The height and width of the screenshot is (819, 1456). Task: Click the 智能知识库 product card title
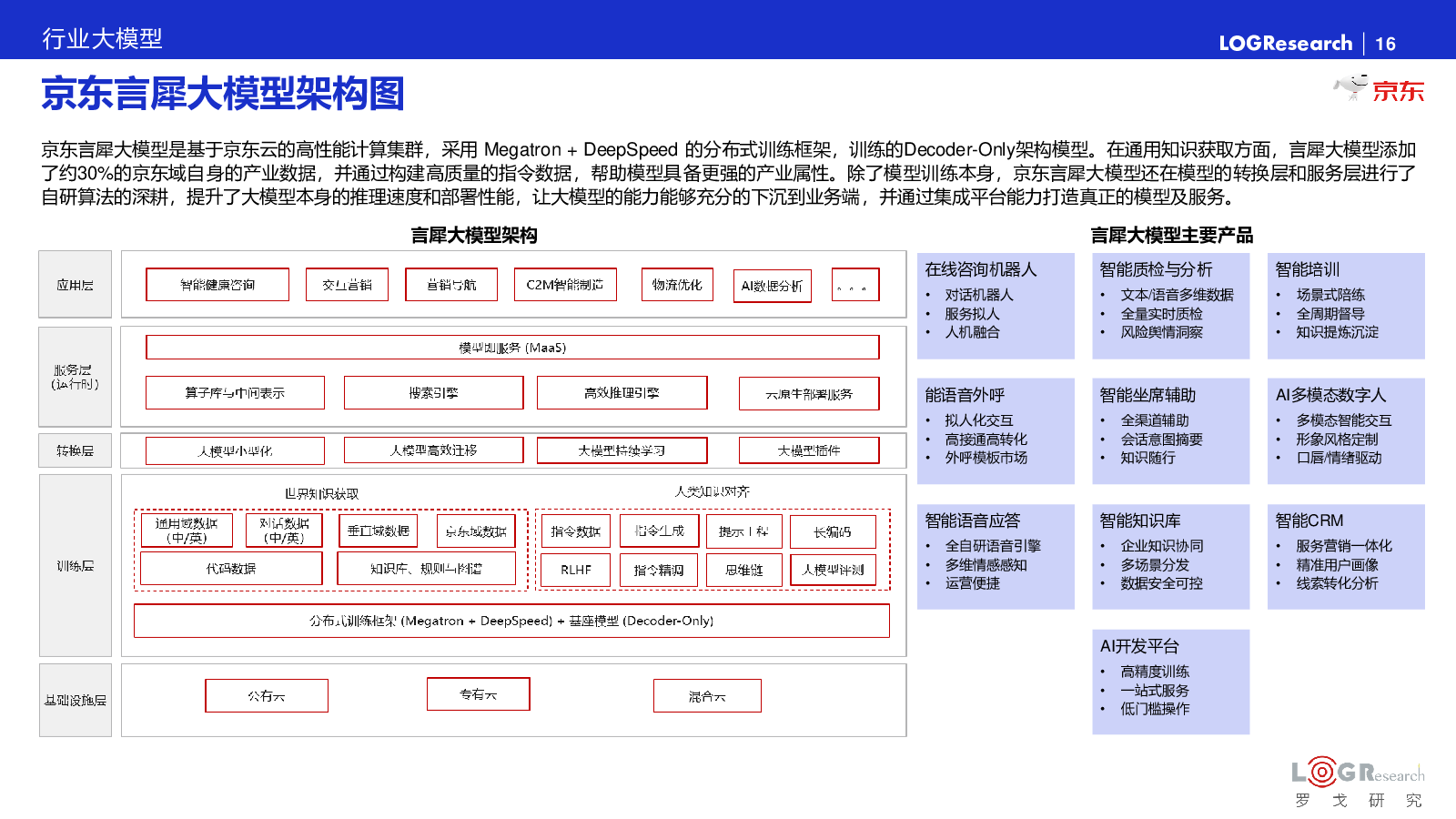[x=1139, y=521]
